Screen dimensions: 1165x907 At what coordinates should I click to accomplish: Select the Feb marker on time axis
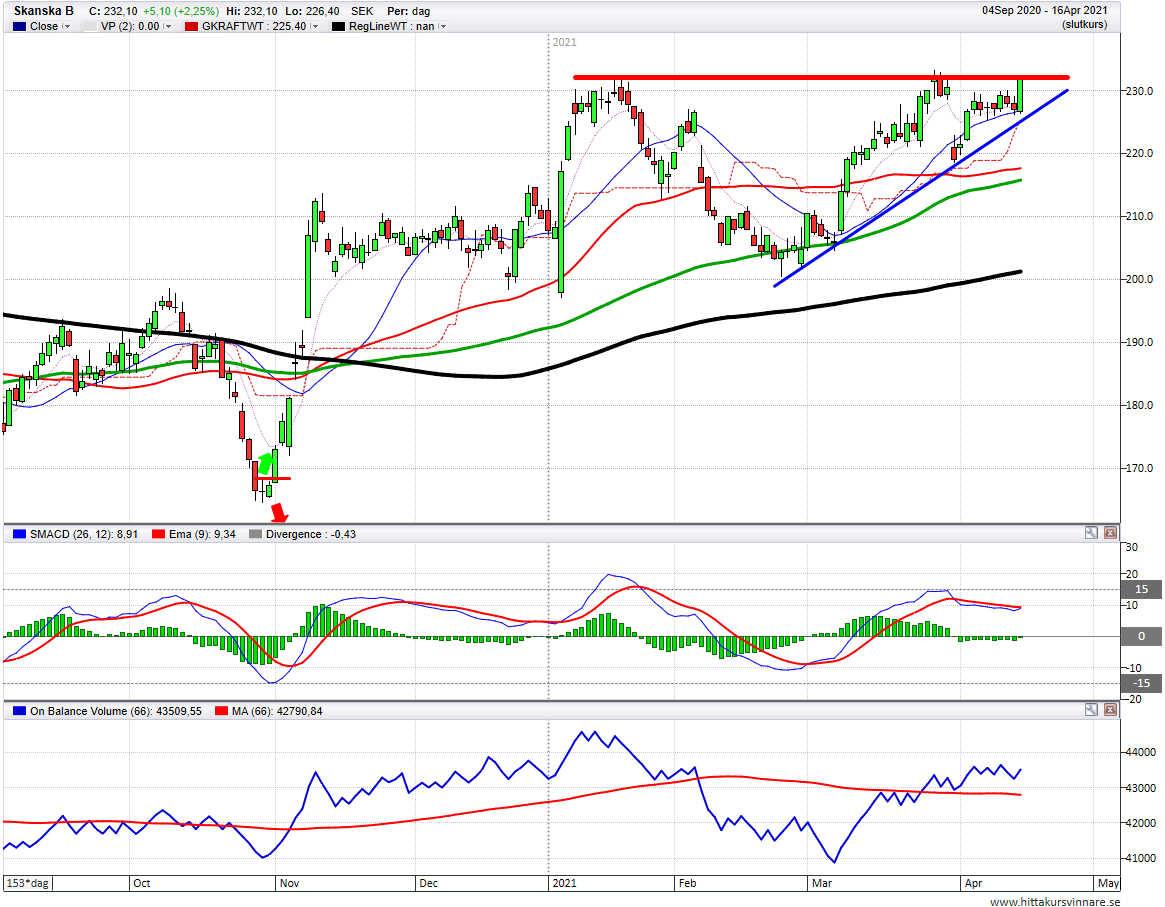pyautogui.click(x=687, y=883)
